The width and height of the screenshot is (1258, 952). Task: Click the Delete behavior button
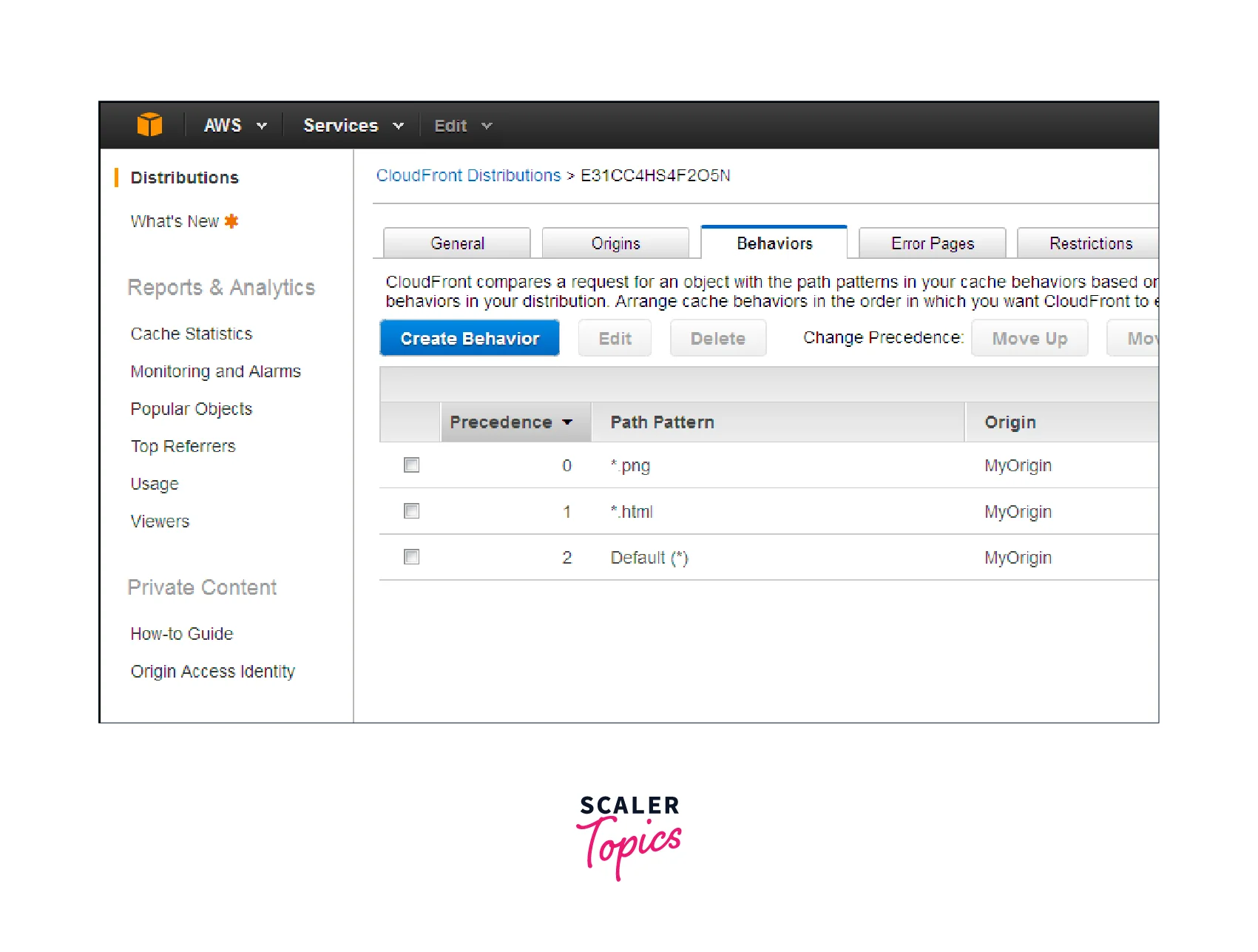(x=717, y=339)
